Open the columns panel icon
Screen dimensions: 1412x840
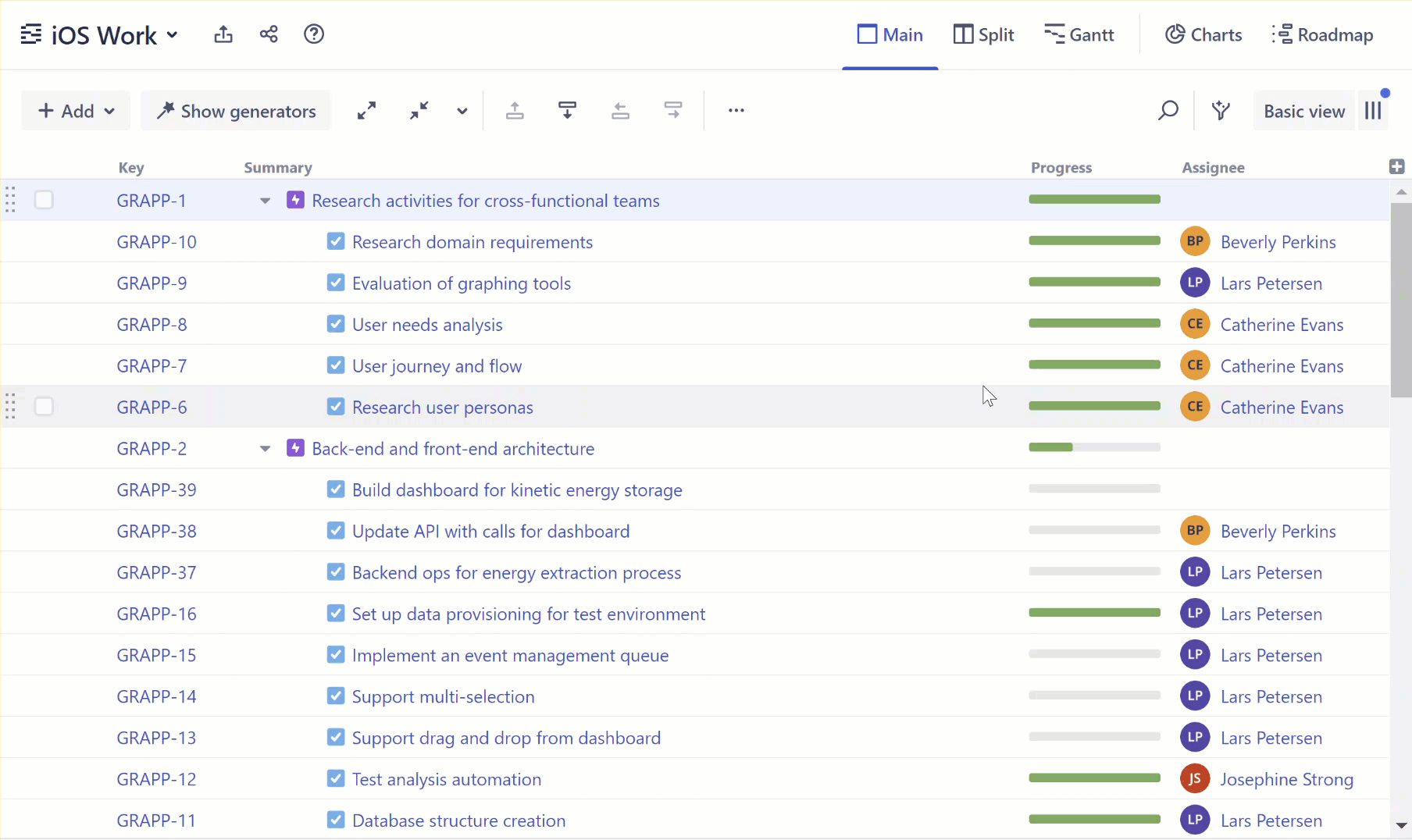coord(1373,110)
